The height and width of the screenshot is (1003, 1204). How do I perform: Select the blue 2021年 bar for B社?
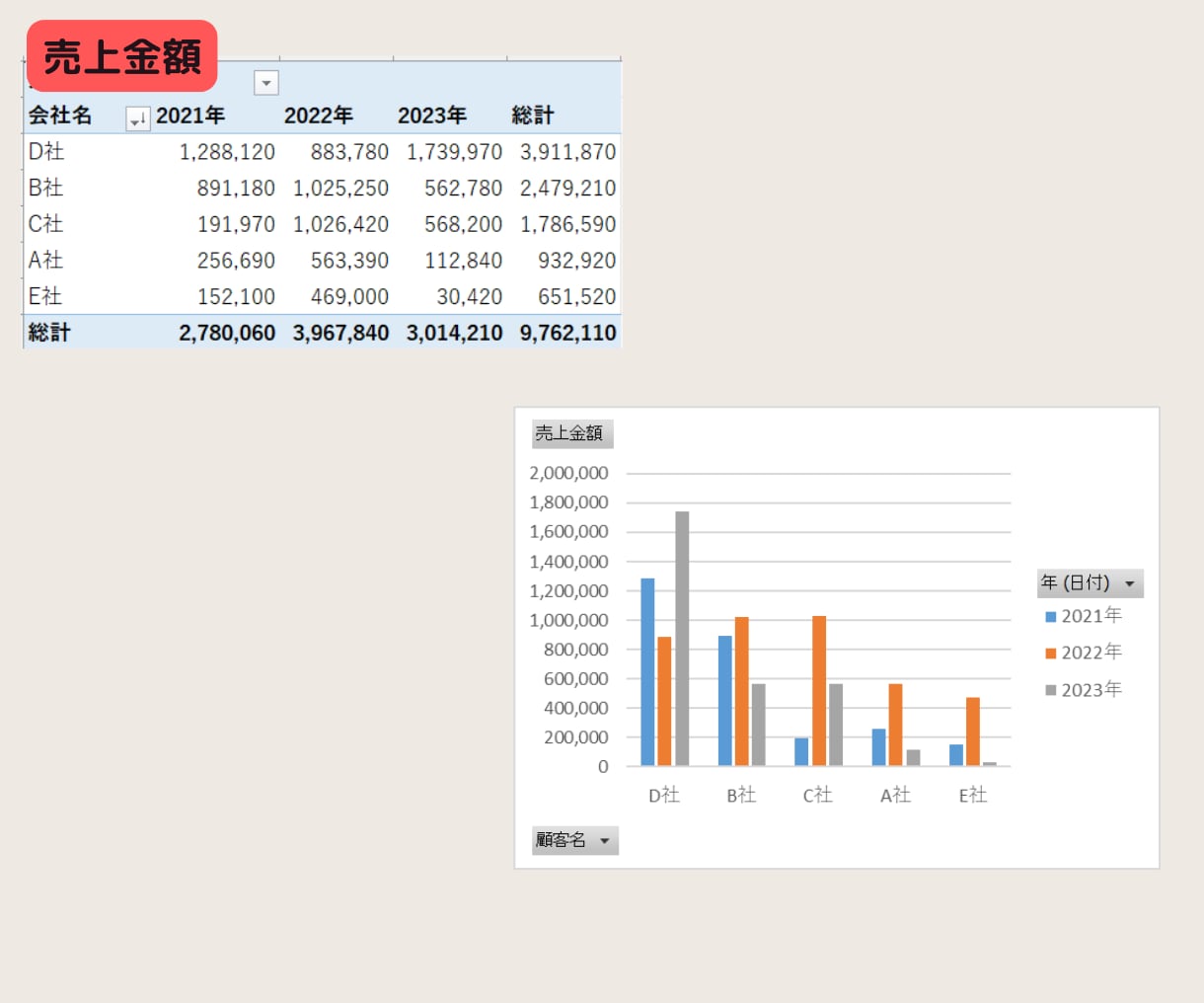(725, 701)
